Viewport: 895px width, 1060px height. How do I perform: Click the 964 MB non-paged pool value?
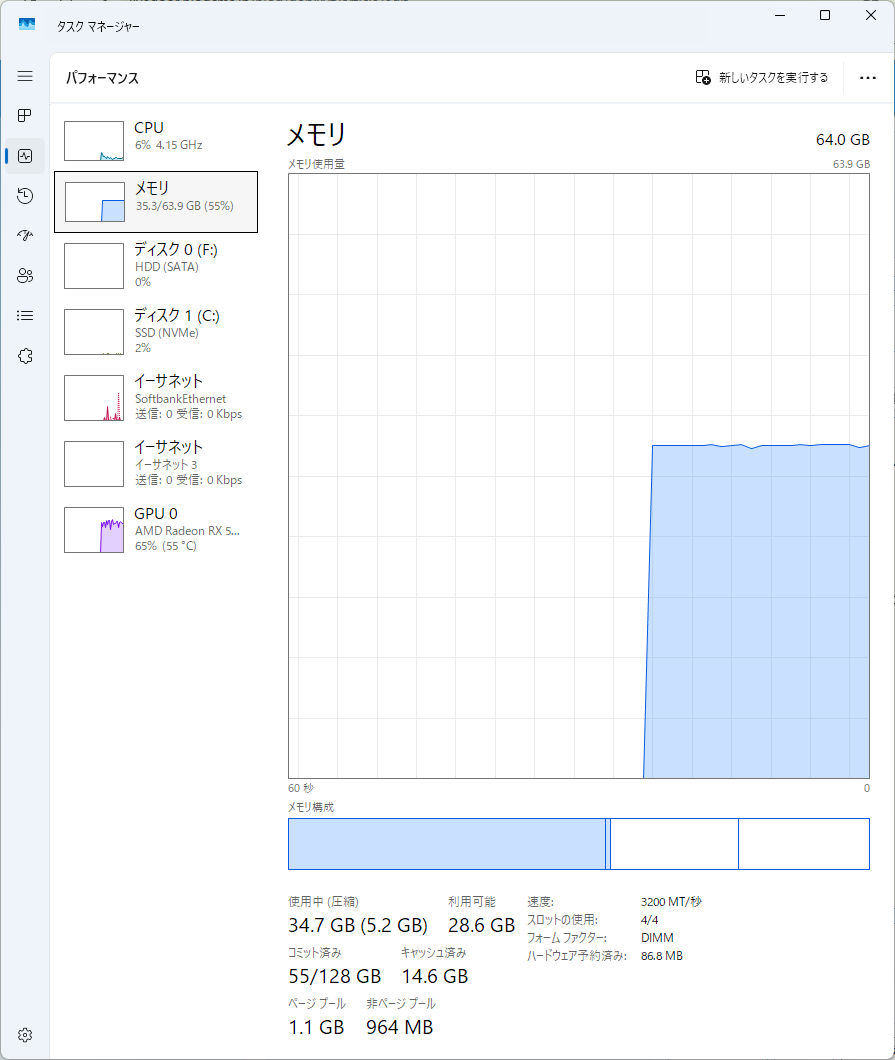[400, 1028]
